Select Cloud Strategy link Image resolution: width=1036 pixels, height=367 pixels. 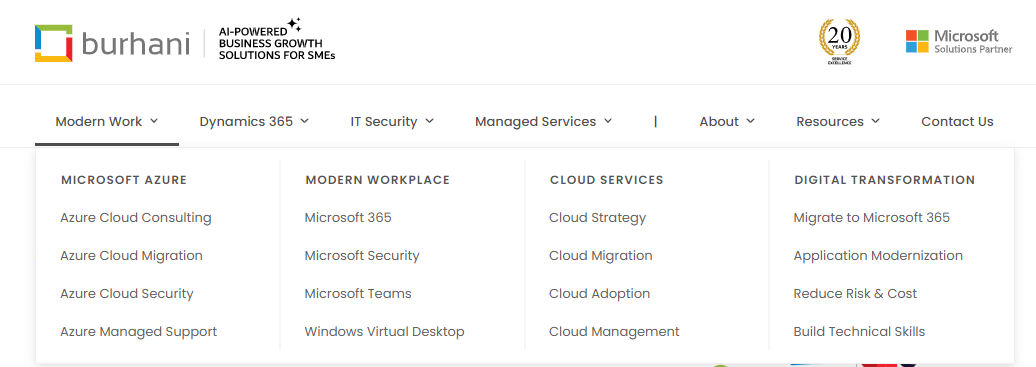coord(597,218)
